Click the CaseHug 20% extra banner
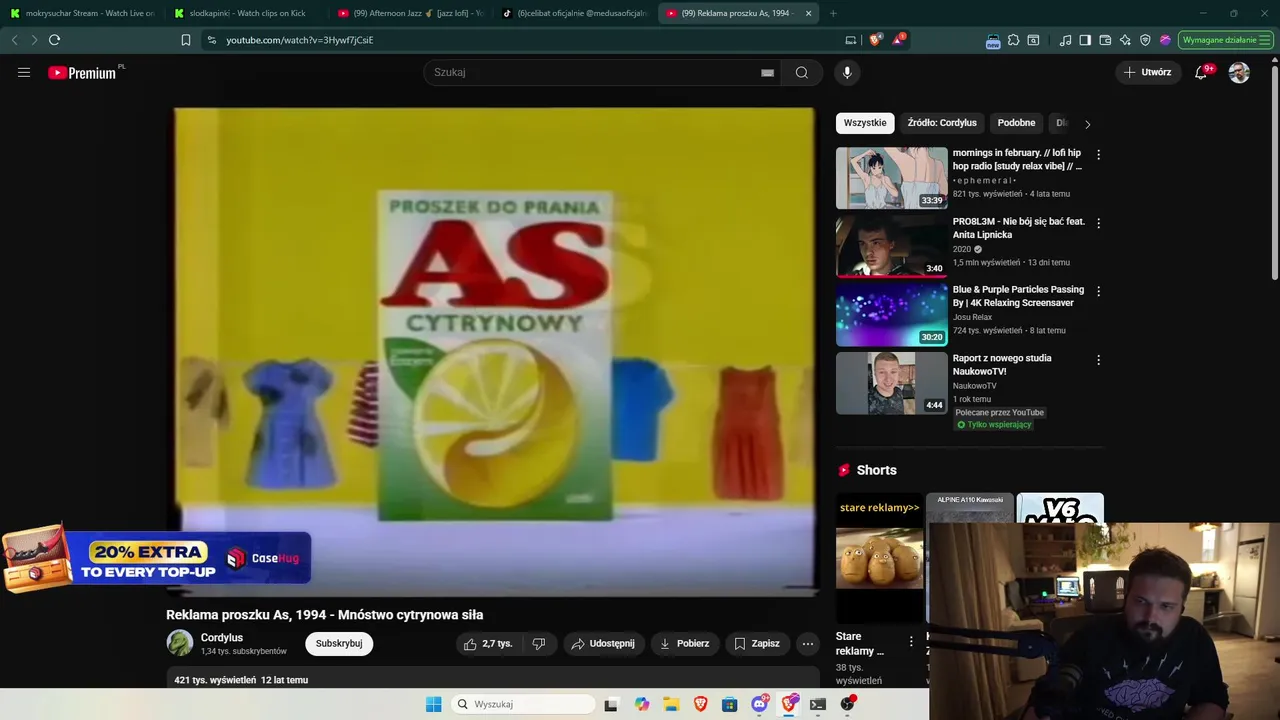The height and width of the screenshot is (720, 1280). coord(156,558)
